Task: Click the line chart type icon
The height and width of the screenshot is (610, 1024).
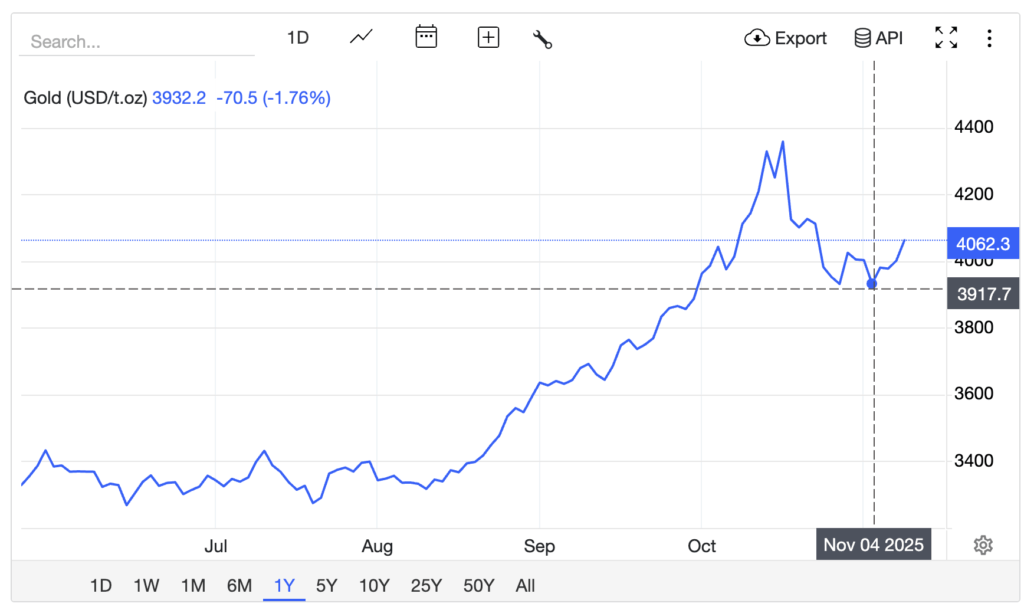Action: click(x=361, y=38)
